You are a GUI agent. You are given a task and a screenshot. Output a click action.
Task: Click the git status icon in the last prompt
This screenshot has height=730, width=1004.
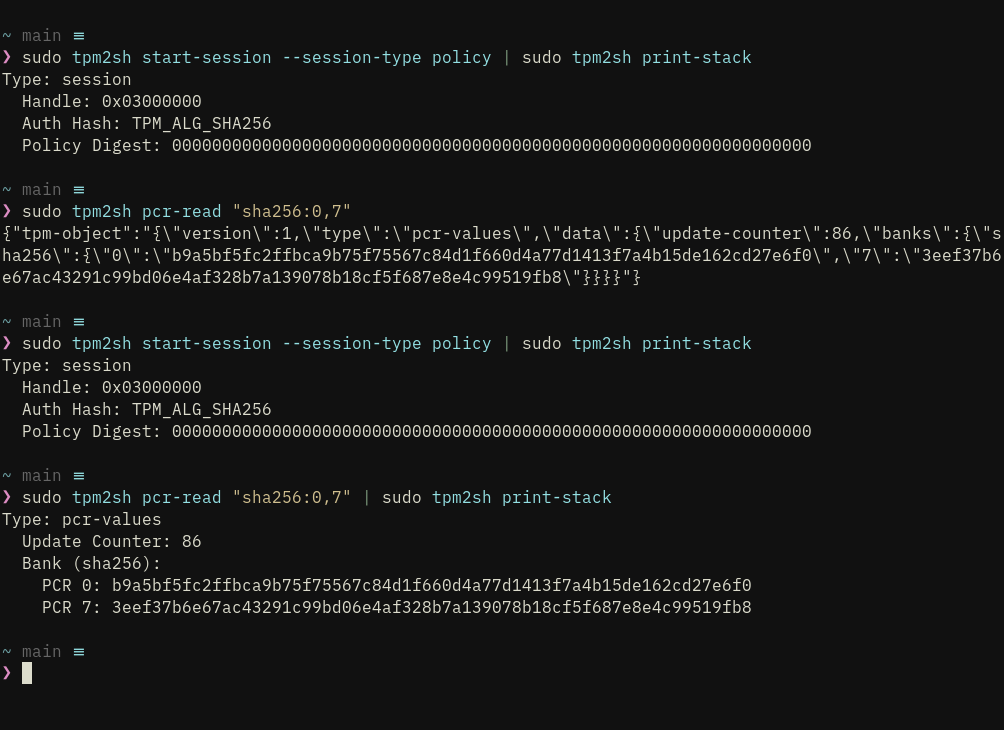point(79,652)
